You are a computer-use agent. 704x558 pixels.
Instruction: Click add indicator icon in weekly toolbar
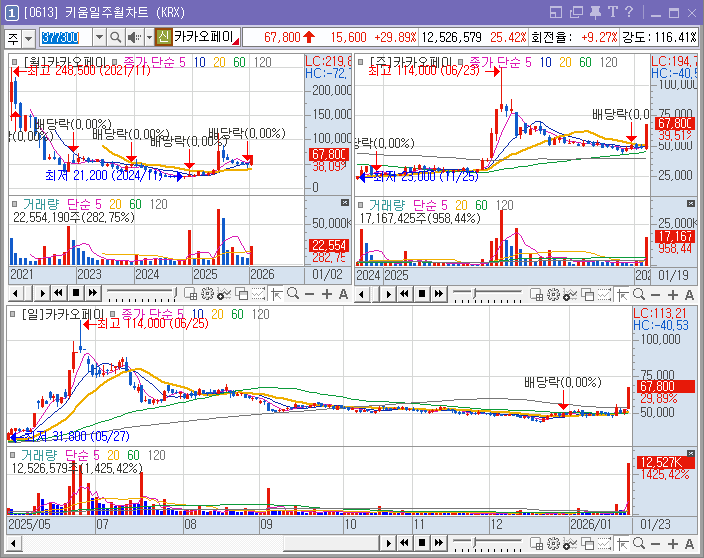570,294
